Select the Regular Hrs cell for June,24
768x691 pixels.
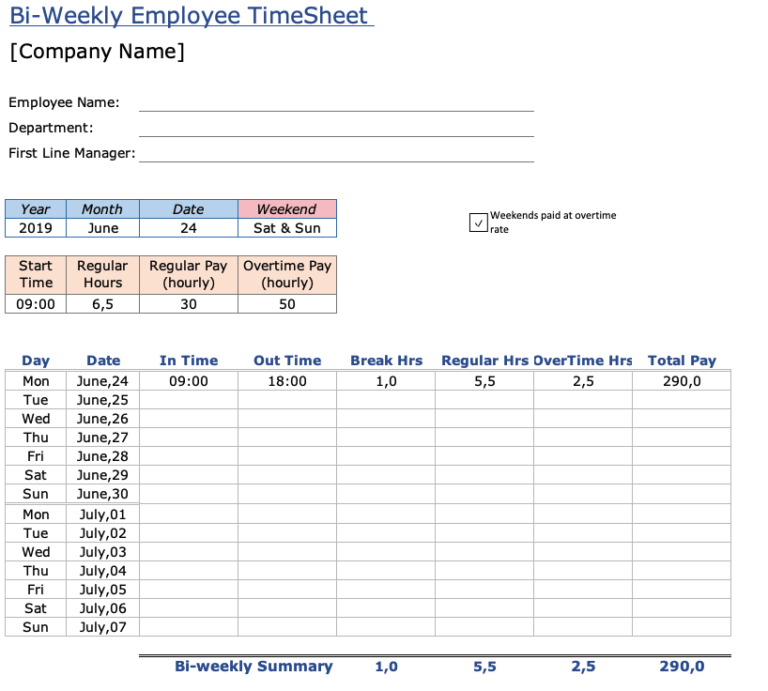(x=484, y=381)
